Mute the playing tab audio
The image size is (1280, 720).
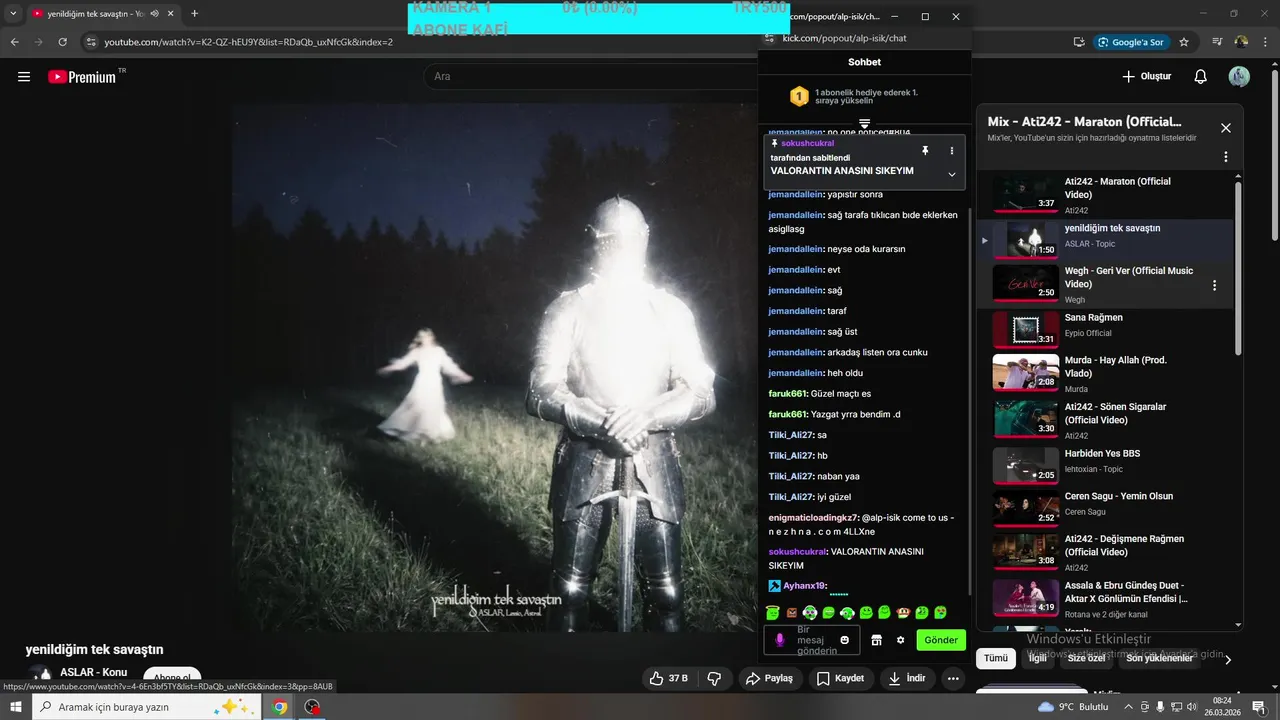coord(155,14)
